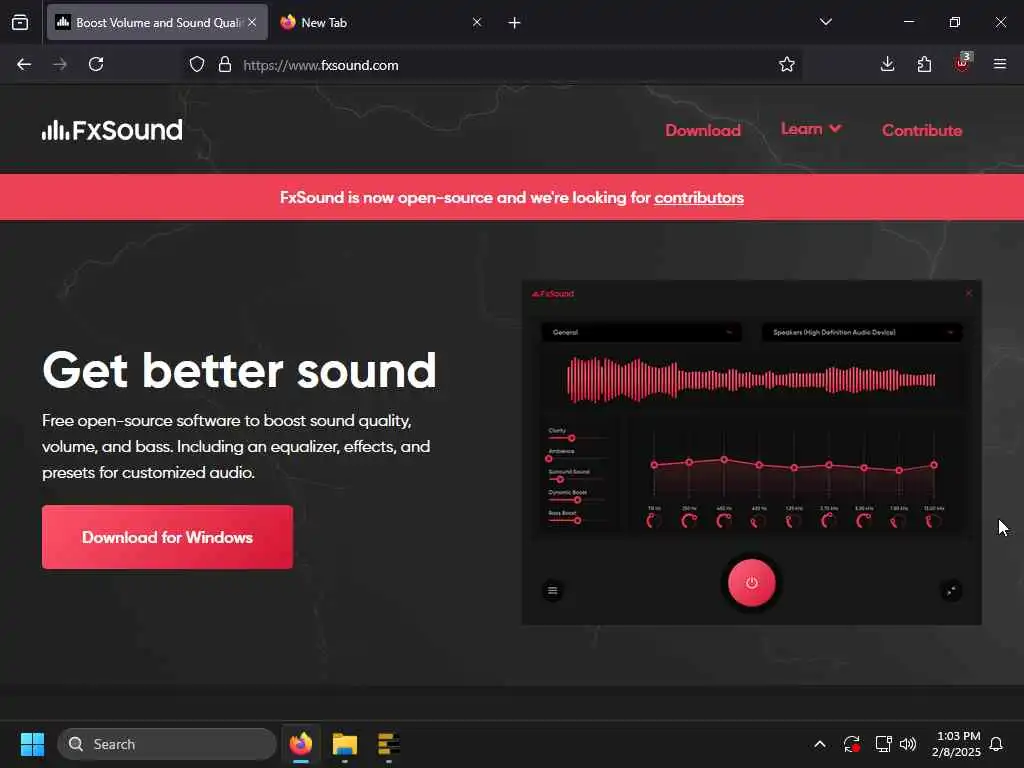Open the General preset dropdown in preview
The width and height of the screenshot is (1024, 768).
pyautogui.click(x=641, y=332)
